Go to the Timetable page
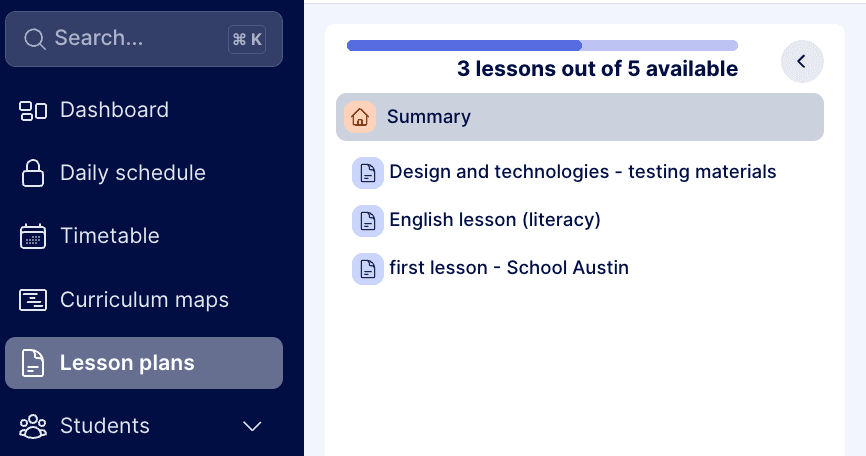 click(110, 236)
